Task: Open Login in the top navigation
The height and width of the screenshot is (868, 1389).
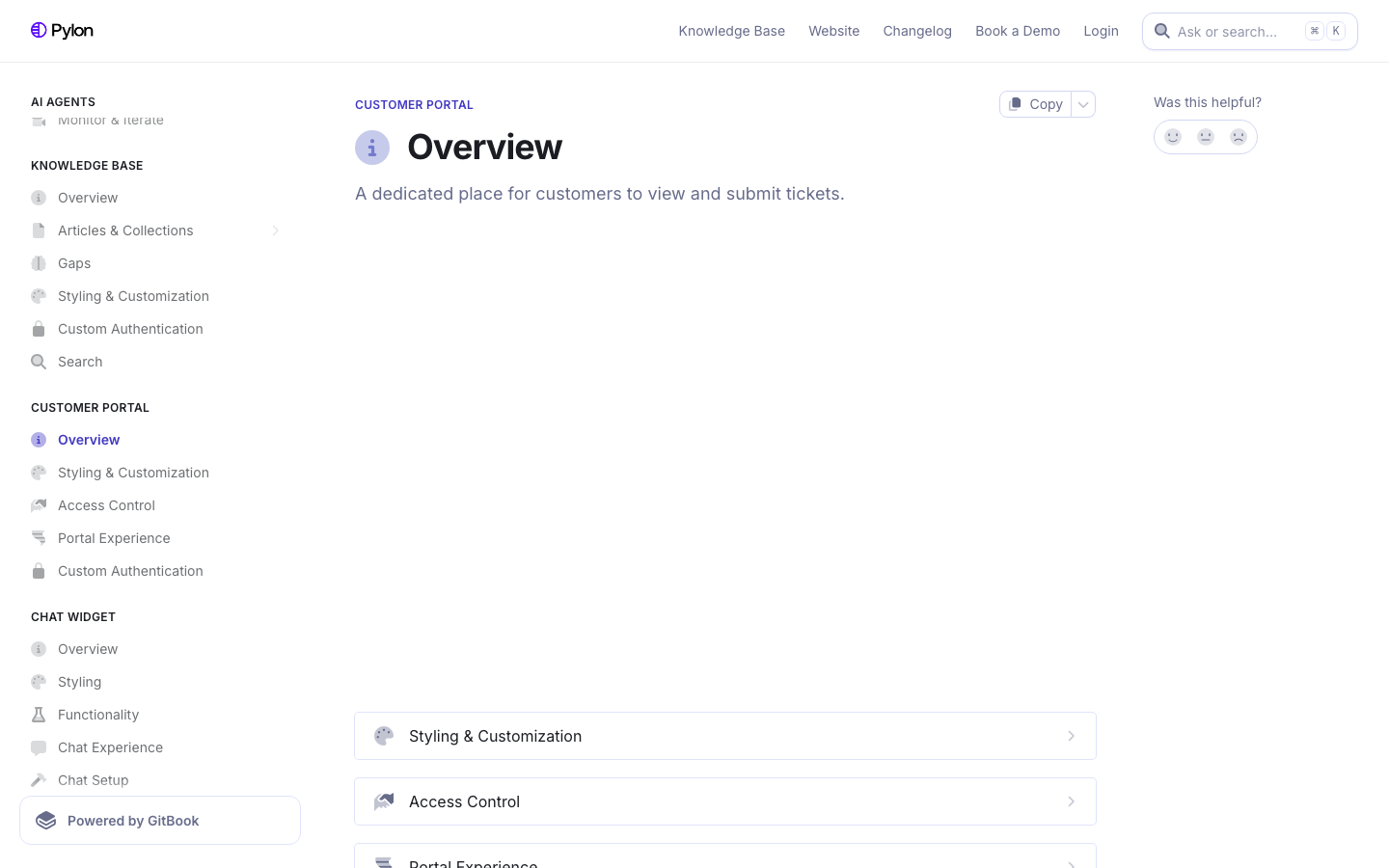Action: coord(1101,31)
